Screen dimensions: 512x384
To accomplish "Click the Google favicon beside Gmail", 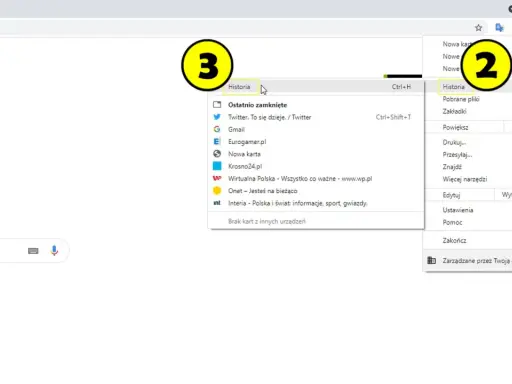I will [217, 129].
